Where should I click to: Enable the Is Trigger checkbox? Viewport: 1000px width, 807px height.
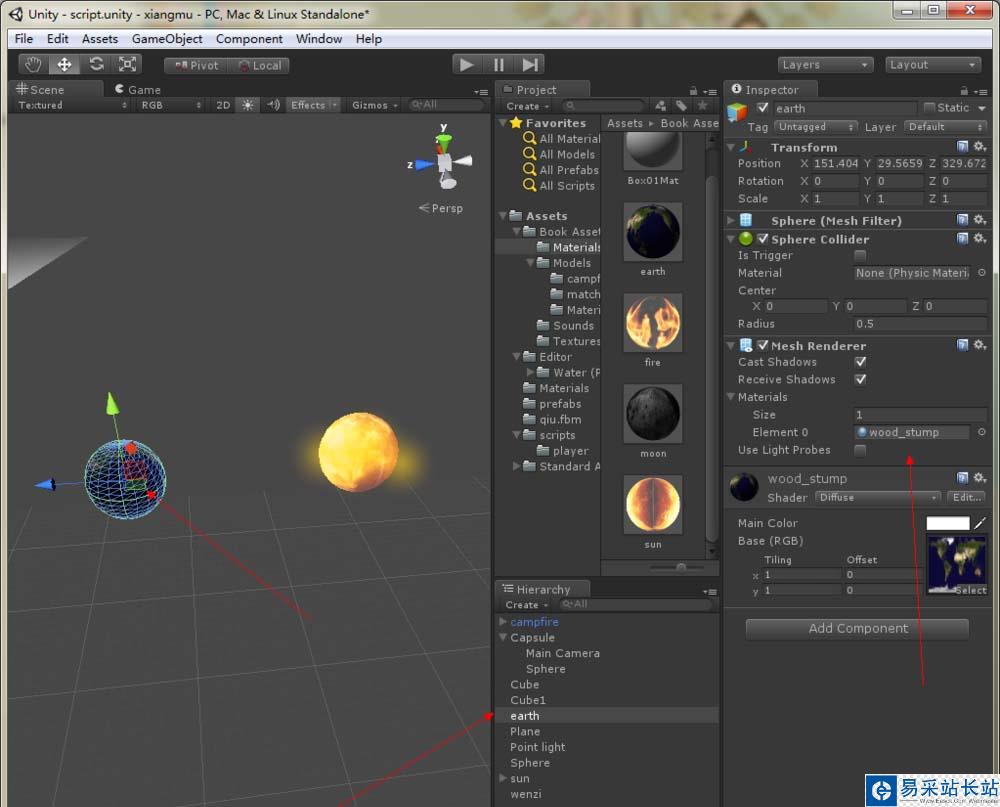pos(860,255)
